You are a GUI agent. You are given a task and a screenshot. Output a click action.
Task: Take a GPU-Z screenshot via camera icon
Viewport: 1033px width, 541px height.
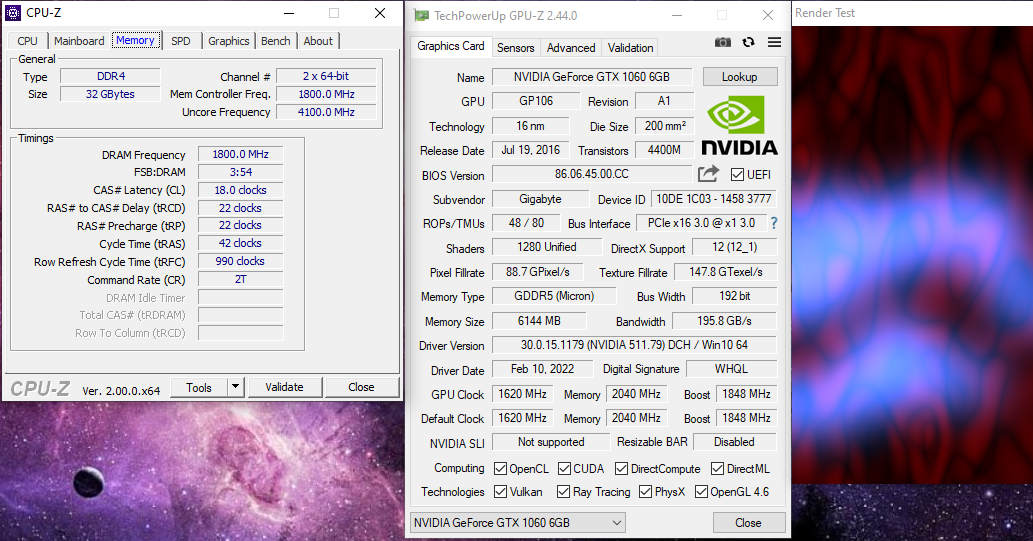point(723,42)
